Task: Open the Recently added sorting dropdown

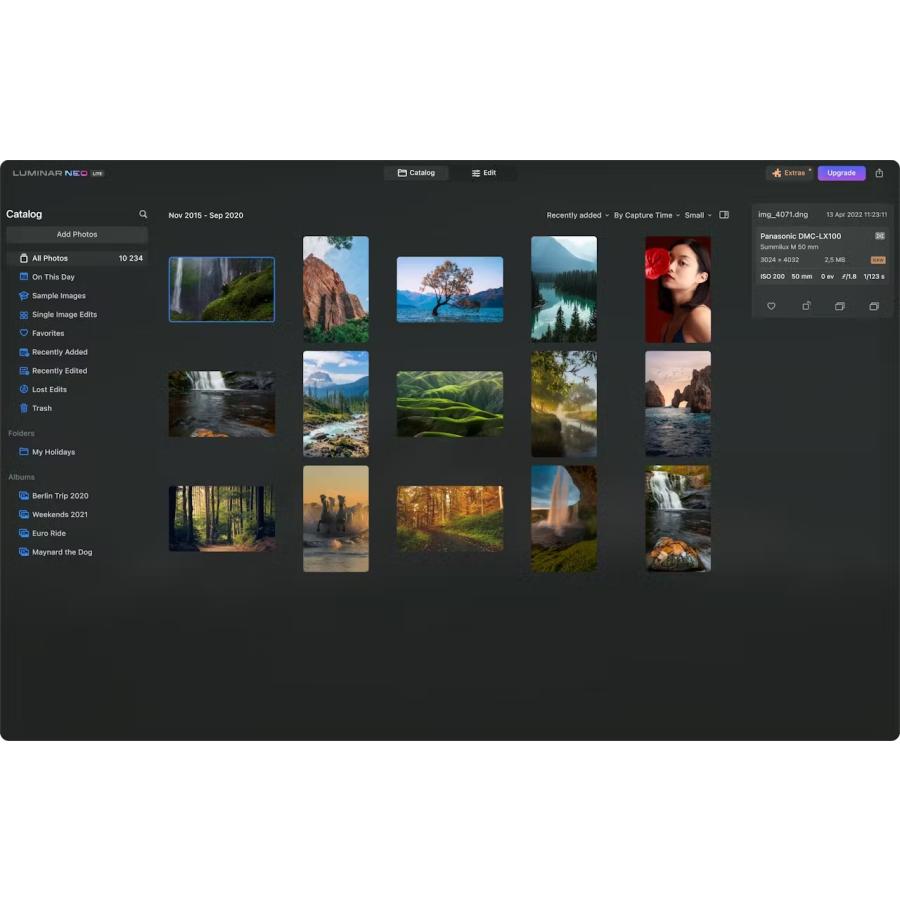Action: [x=577, y=215]
